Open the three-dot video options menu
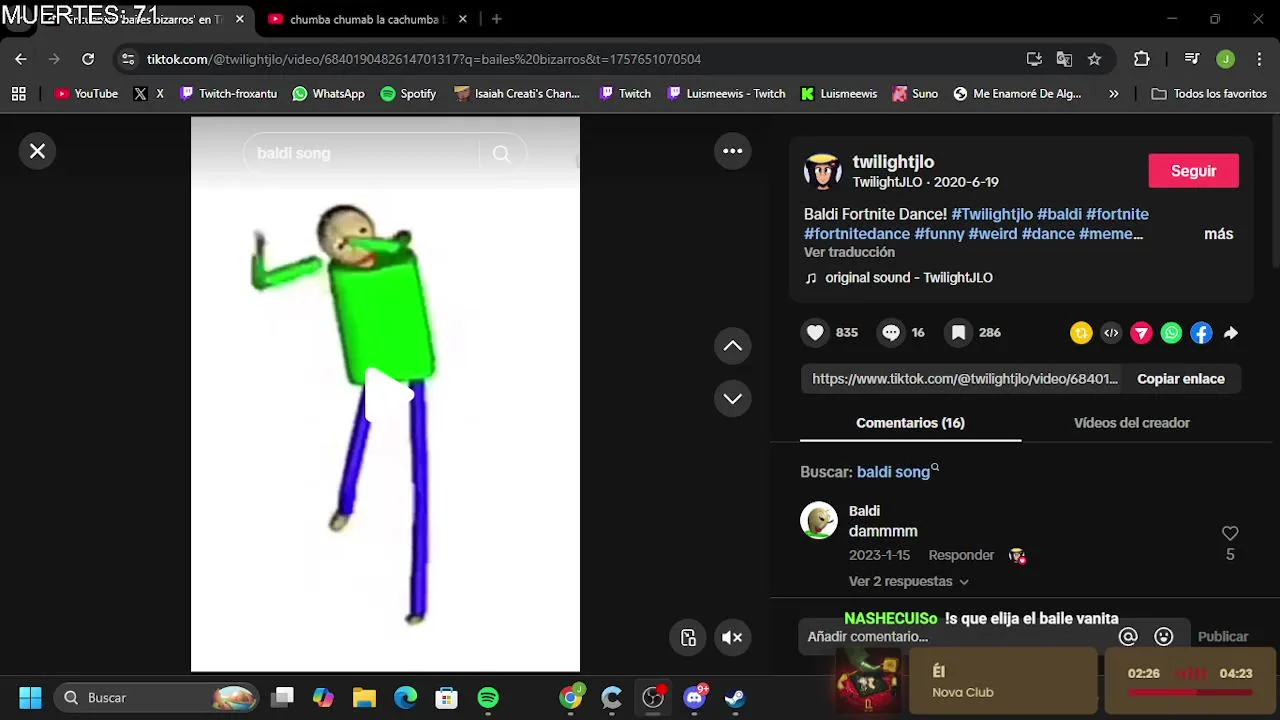1280x720 pixels. 733,151
